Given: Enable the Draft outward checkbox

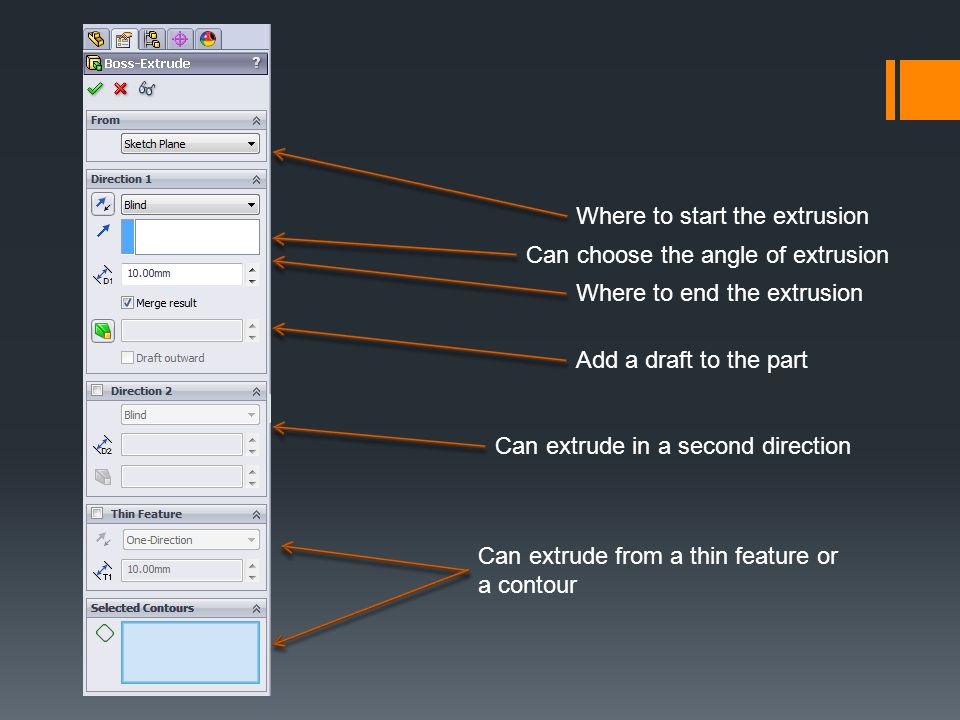Looking at the screenshot, I should [127, 358].
